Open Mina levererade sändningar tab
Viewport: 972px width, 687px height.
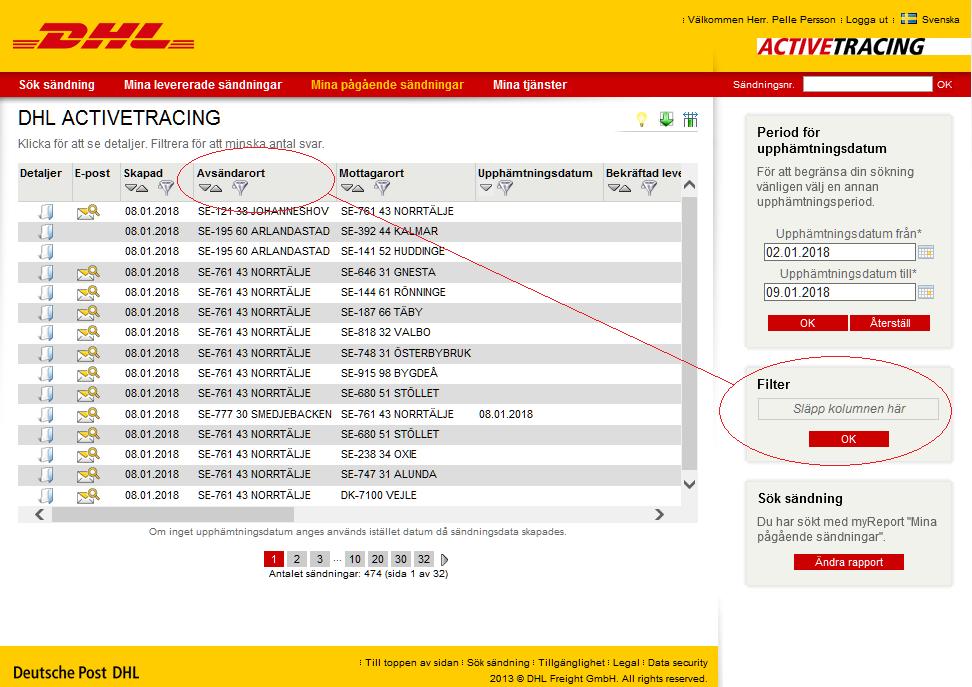click(x=203, y=85)
